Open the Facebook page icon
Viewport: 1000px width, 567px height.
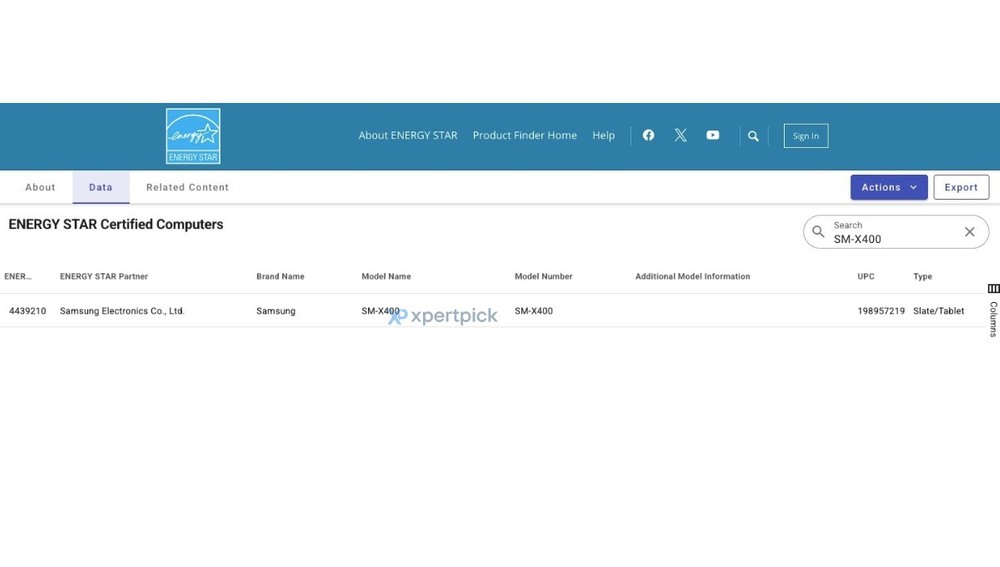(648, 135)
